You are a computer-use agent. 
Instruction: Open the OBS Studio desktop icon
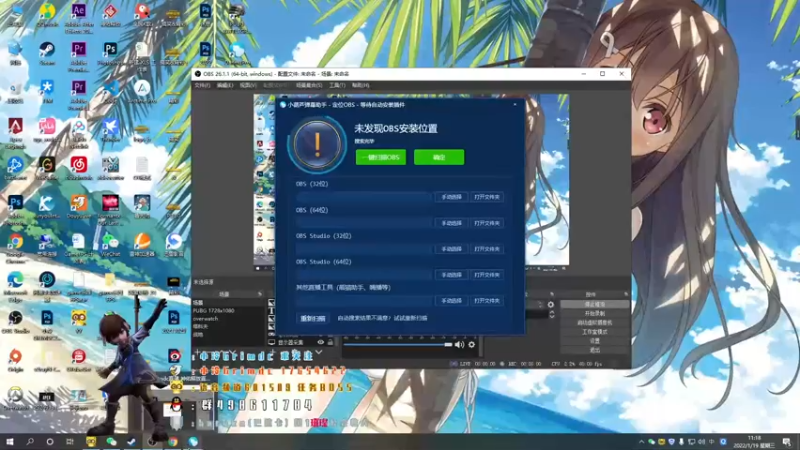tap(15, 321)
